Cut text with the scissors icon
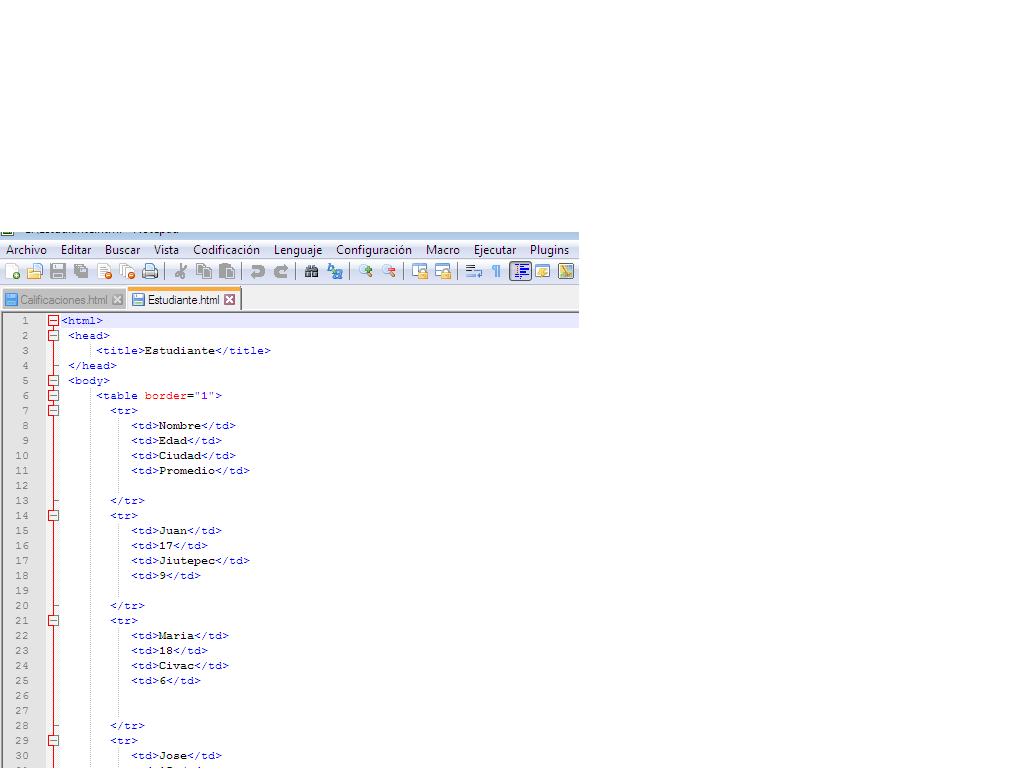This screenshot has width=1024, height=768. tap(181, 271)
